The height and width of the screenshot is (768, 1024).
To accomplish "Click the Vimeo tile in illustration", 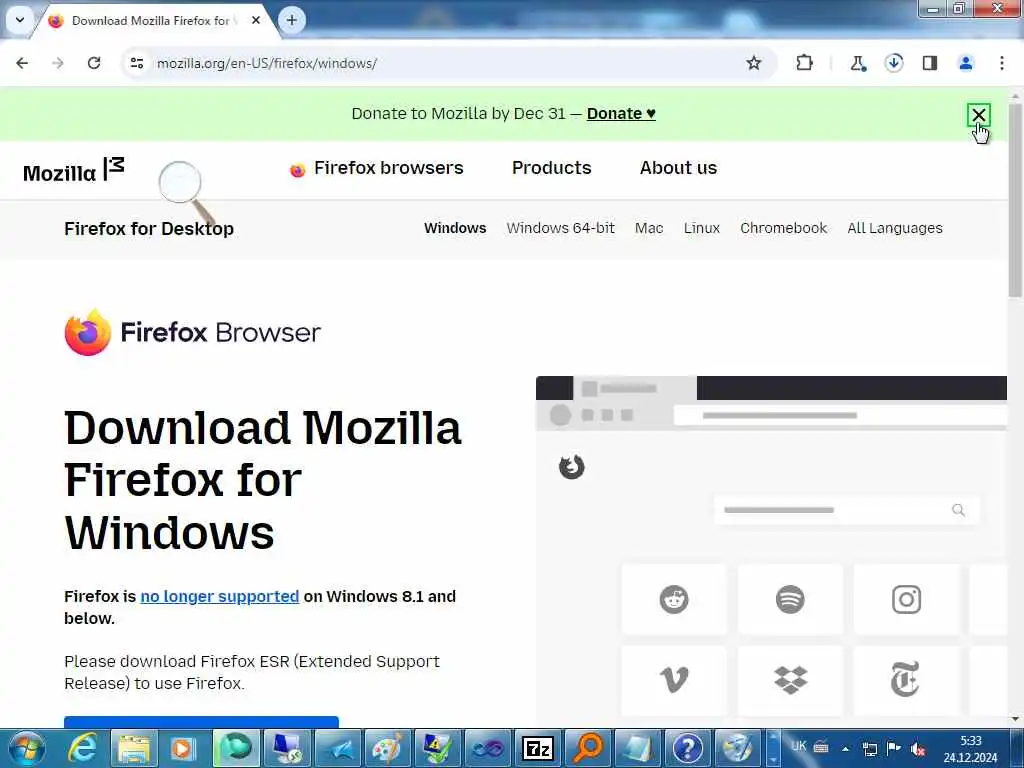I will tap(674, 680).
